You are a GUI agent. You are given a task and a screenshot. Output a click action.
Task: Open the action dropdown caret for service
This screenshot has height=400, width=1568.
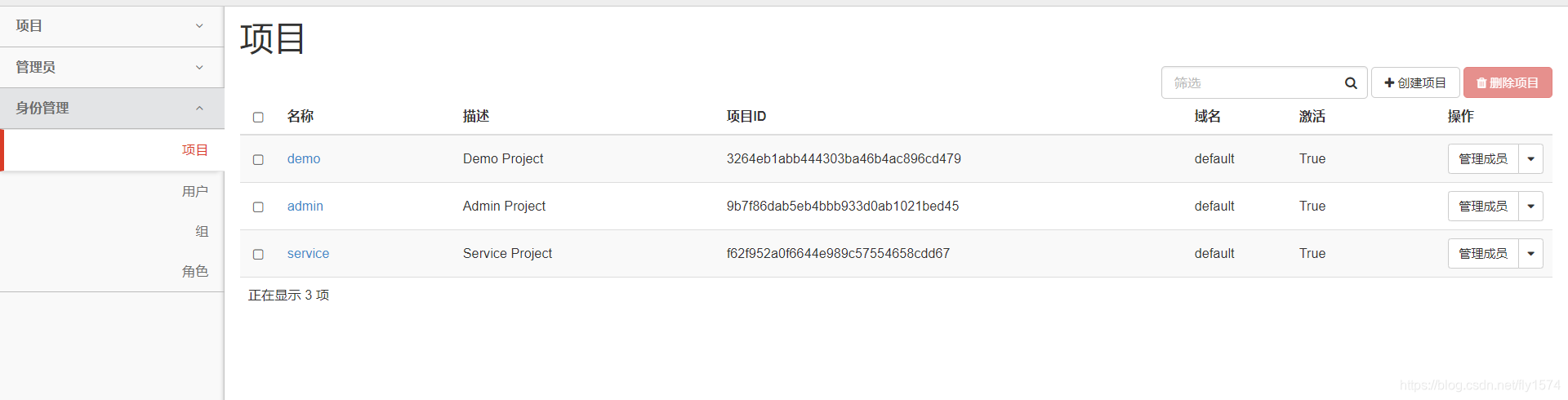coord(1530,254)
